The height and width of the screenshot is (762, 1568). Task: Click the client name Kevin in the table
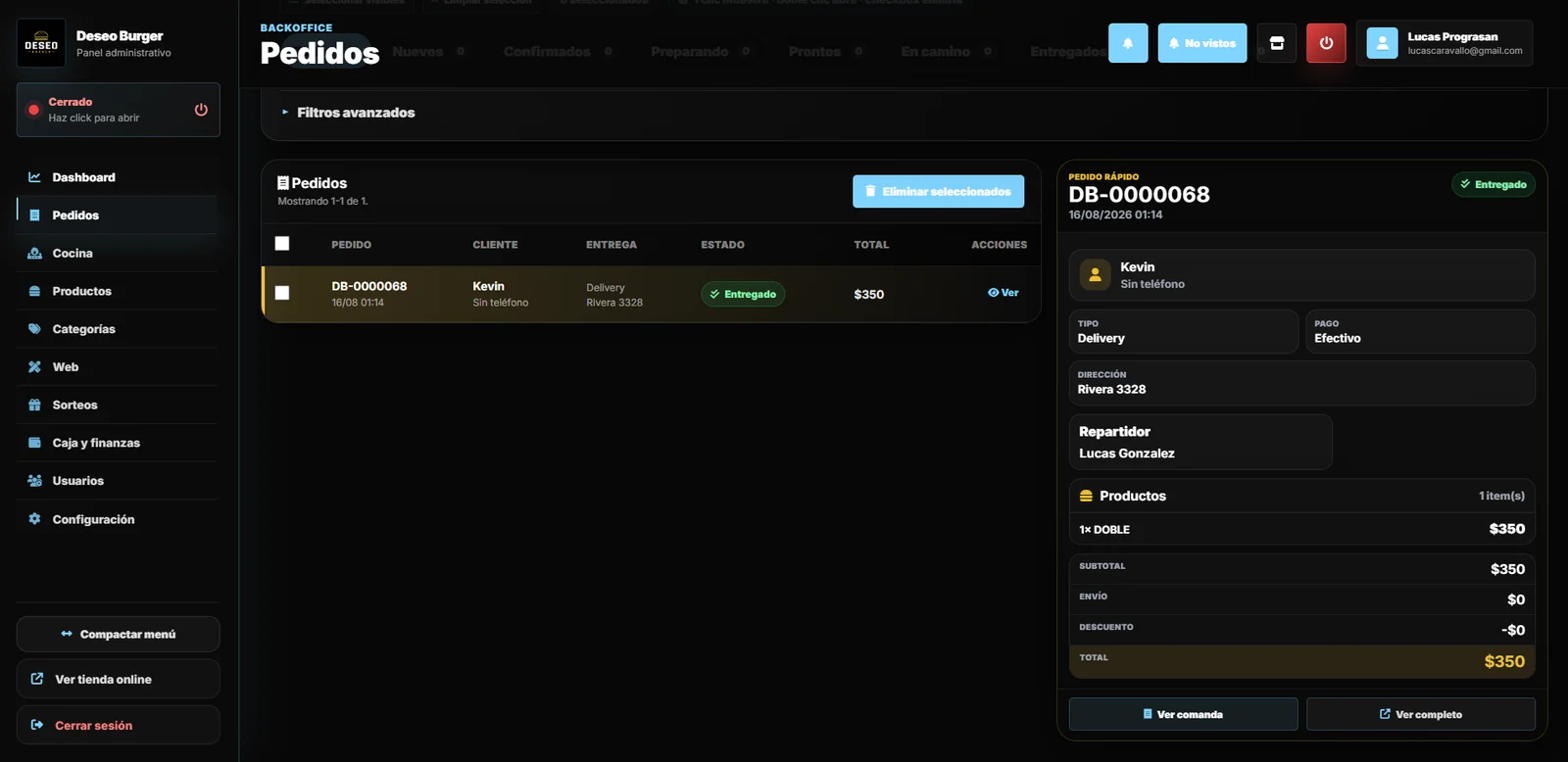[488, 286]
